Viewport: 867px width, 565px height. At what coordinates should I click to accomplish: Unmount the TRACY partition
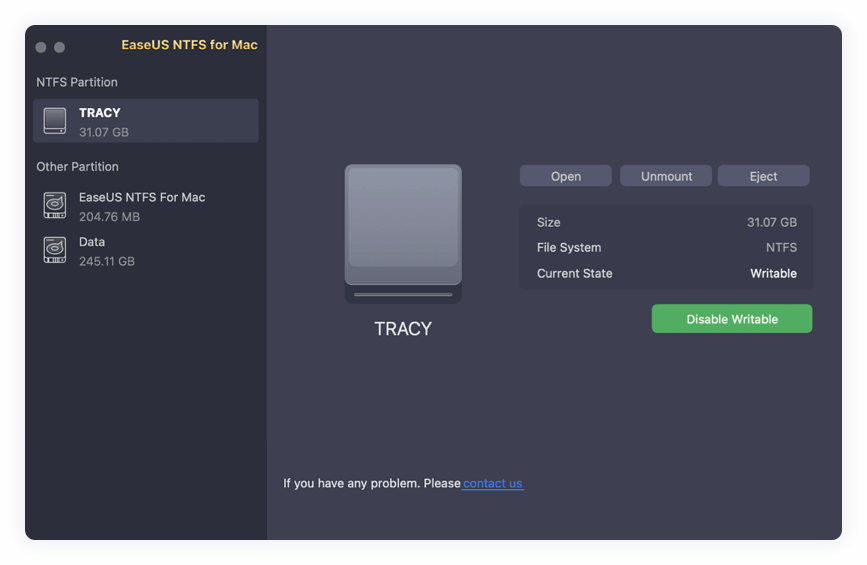click(x=666, y=176)
